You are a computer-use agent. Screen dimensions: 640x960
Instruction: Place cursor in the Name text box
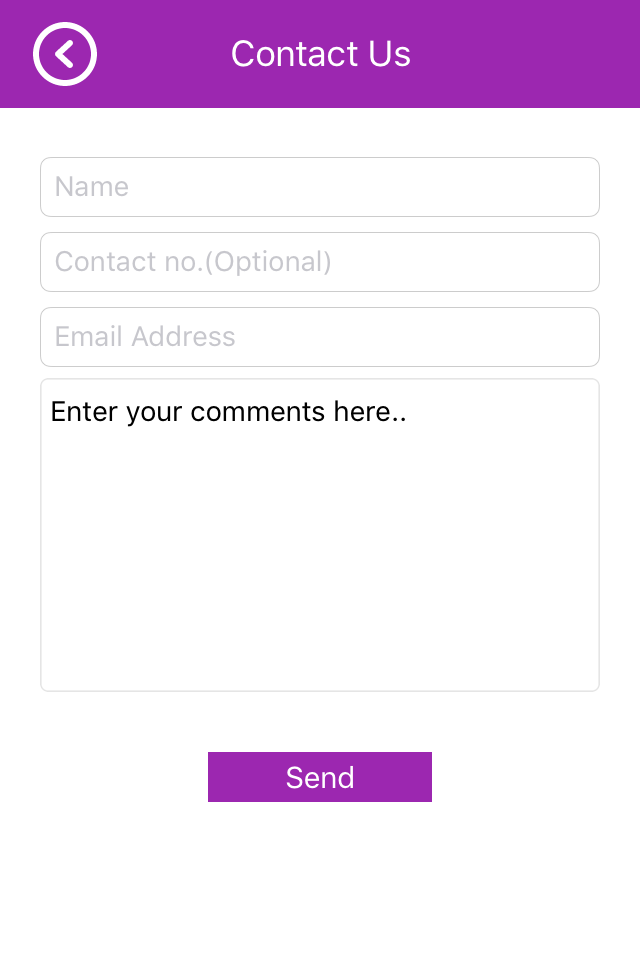(320, 187)
